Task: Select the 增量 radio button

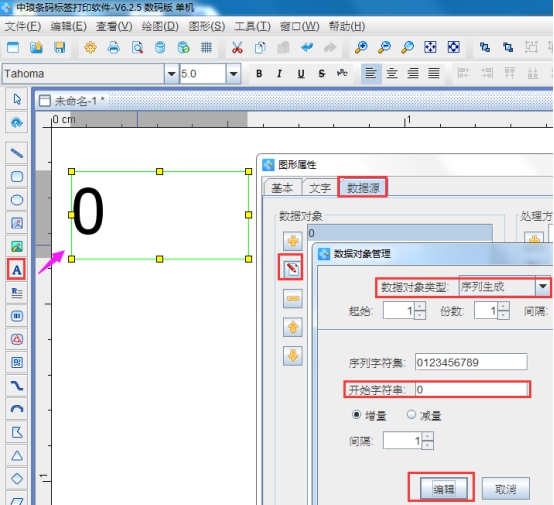Action: [356, 414]
